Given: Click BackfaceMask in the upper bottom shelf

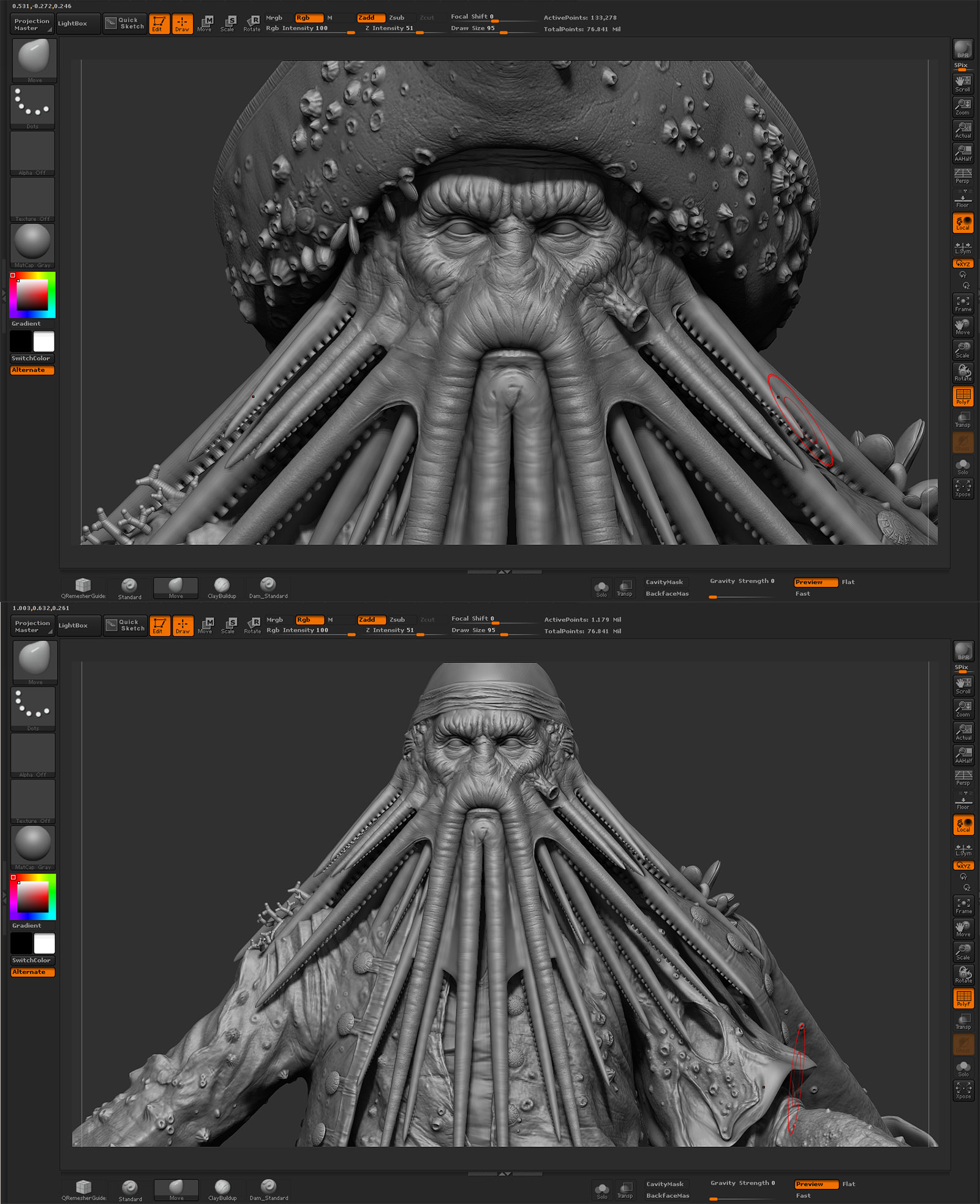Looking at the screenshot, I should [x=667, y=593].
